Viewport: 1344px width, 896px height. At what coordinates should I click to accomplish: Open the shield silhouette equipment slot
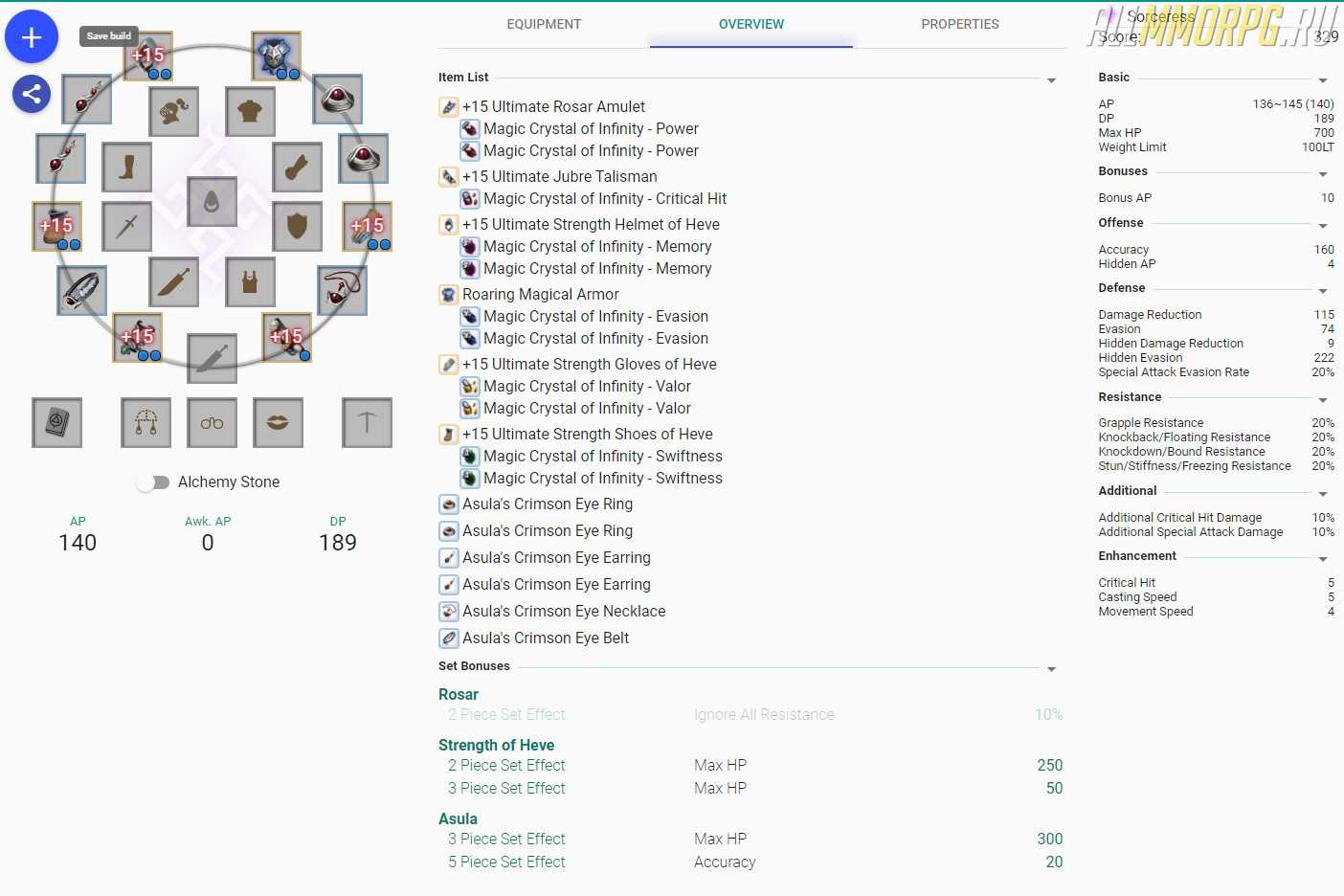(x=297, y=226)
